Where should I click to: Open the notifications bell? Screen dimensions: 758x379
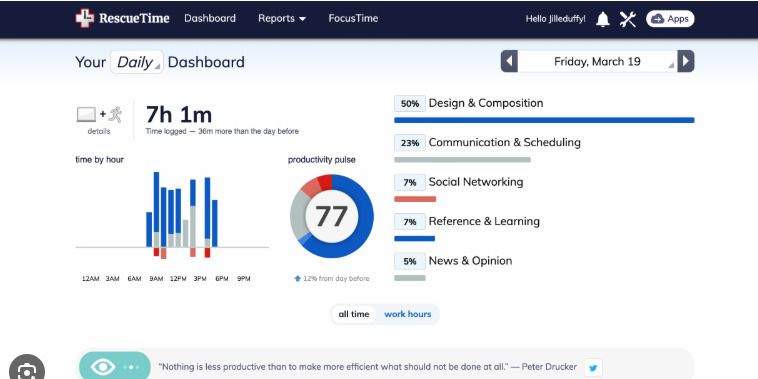pos(602,19)
